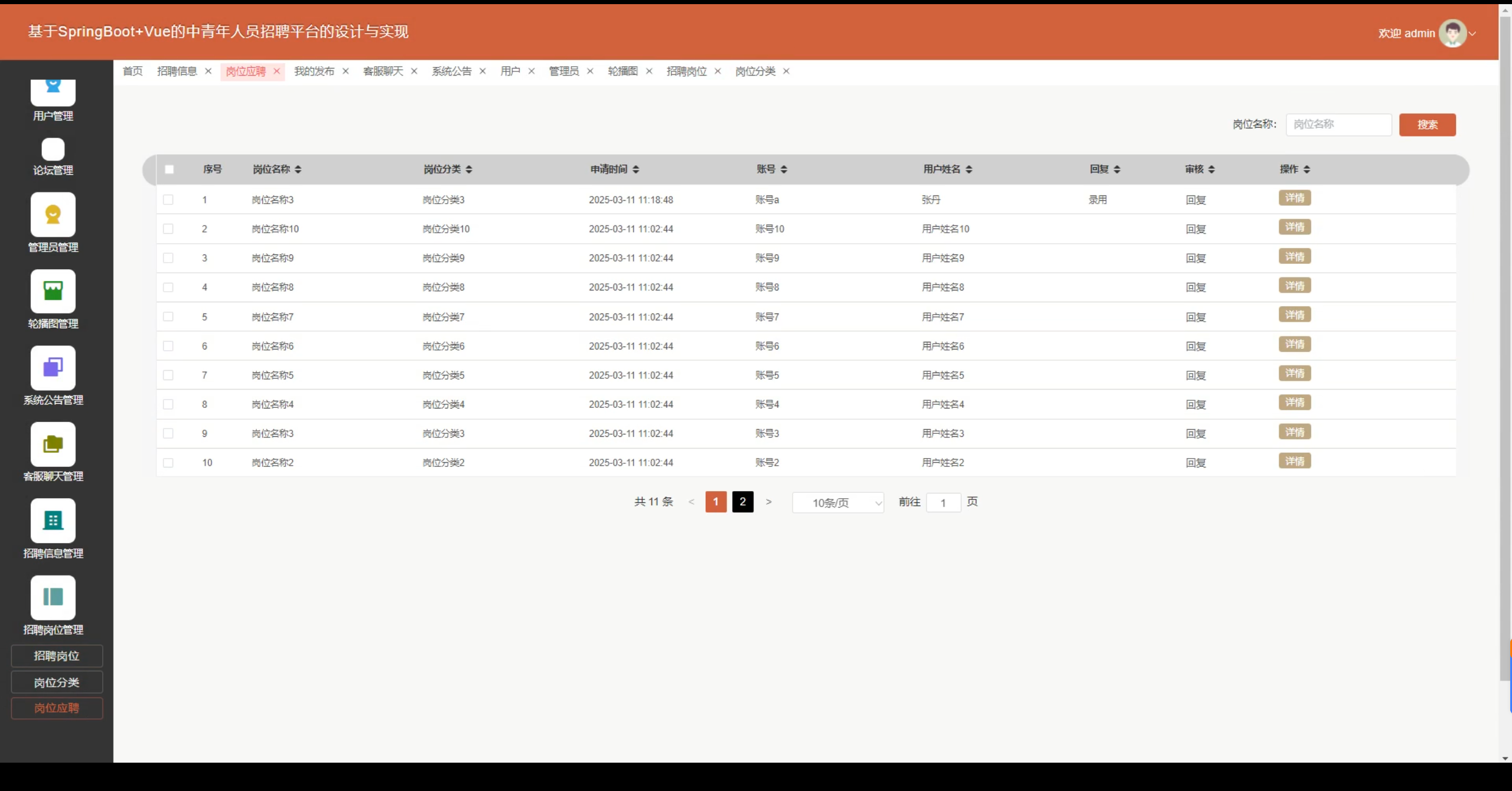Switch to the 招聘岗位 tab
The width and height of the screenshot is (1512, 791).
coord(686,71)
